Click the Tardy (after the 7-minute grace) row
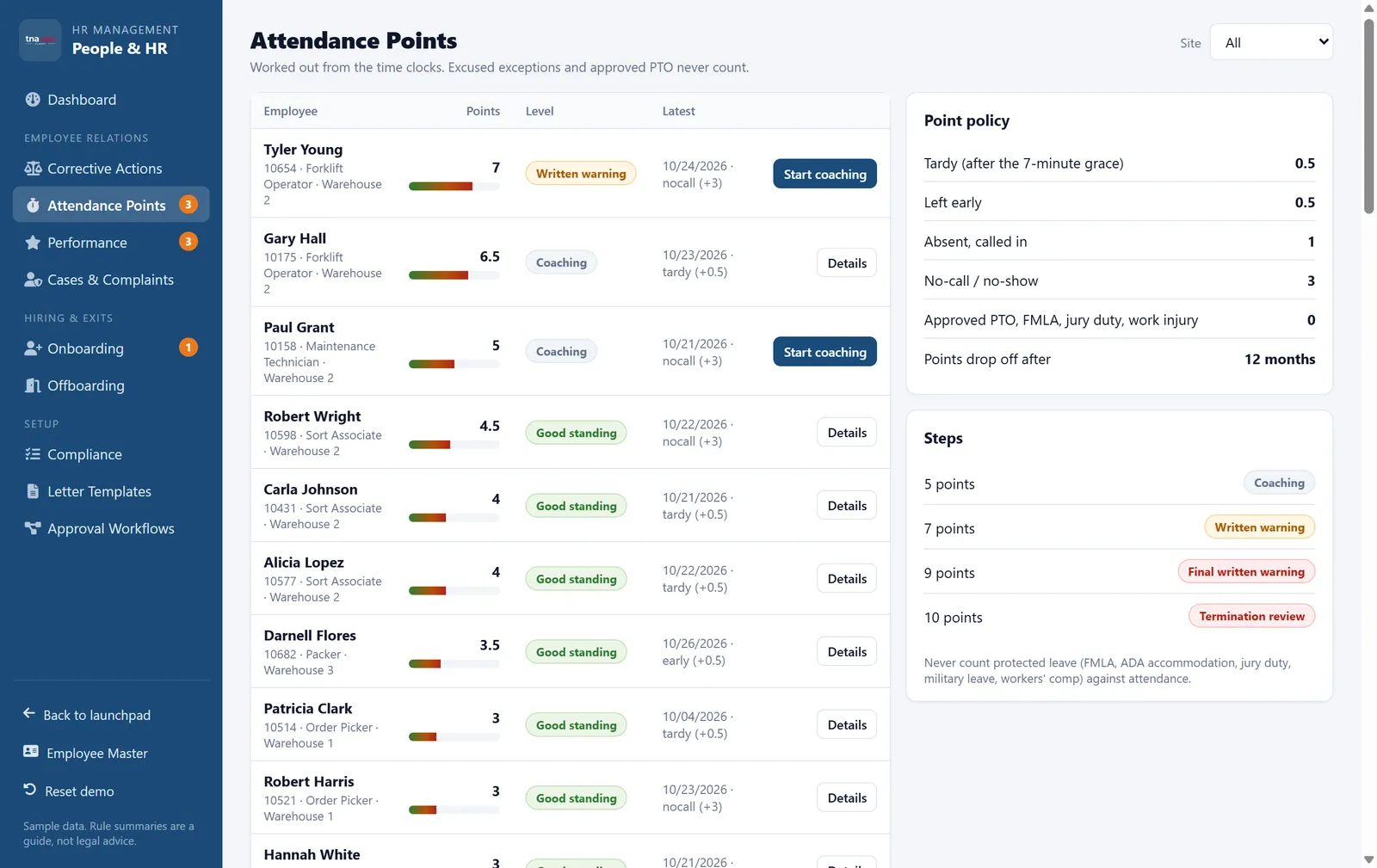1377x868 pixels. pyautogui.click(x=1119, y=163)
